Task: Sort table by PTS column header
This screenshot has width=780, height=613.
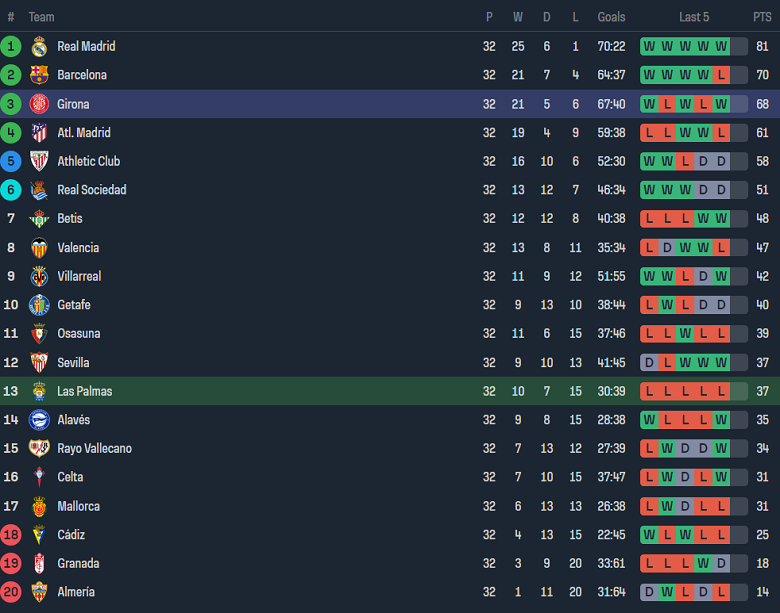Action: [x=762, y=17]
